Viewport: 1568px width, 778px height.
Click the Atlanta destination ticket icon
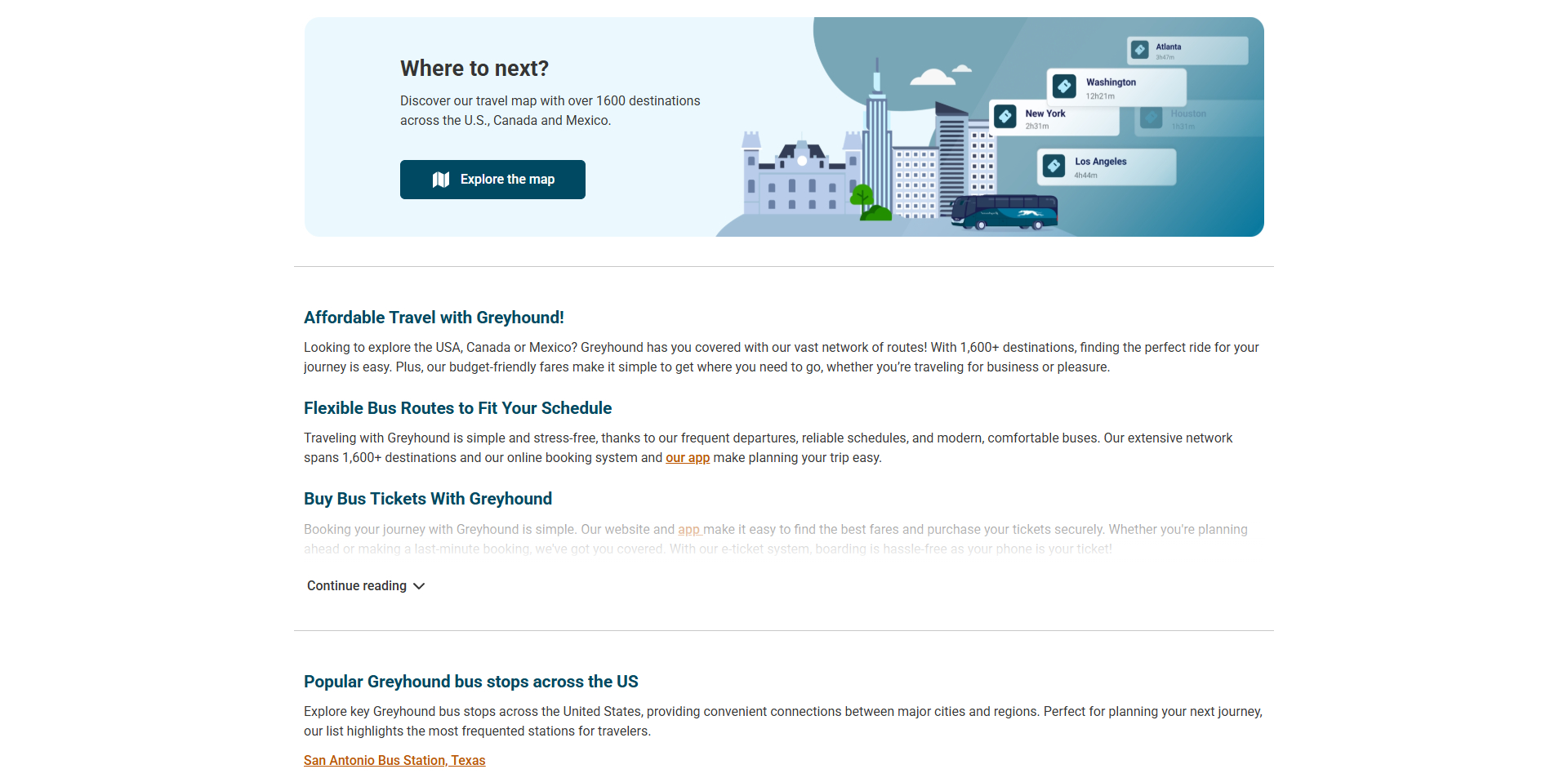[x=1140, y=51]
